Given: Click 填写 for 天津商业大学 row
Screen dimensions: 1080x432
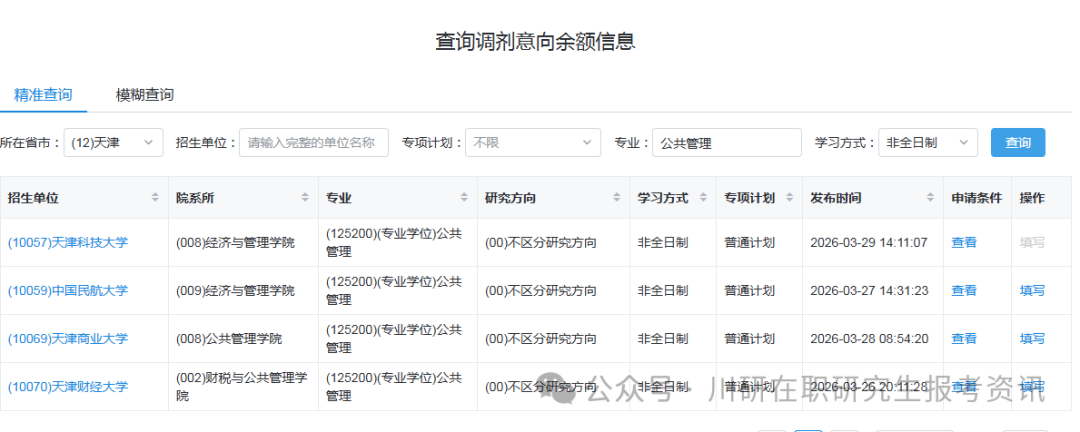Looking at the screenshot, I should pyautogui.click(x=1032, y=339).
